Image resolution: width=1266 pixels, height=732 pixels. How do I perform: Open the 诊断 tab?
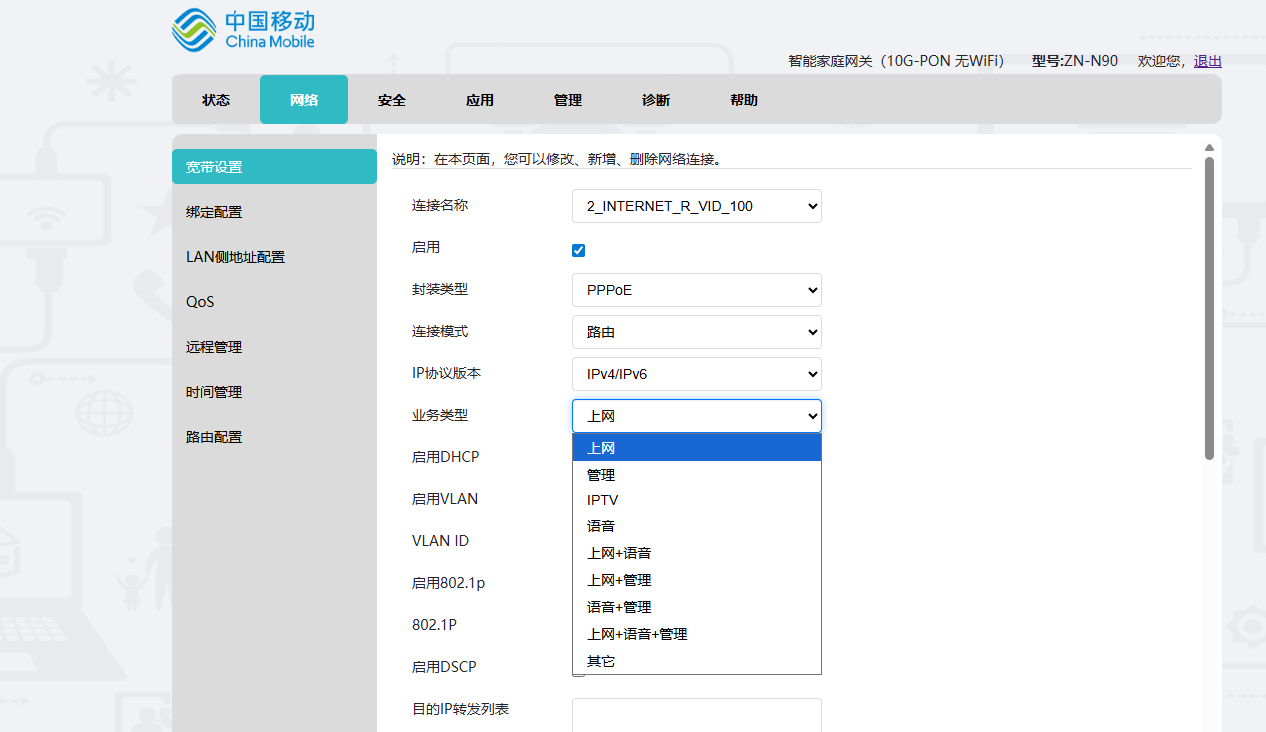(x=656, y=100)
